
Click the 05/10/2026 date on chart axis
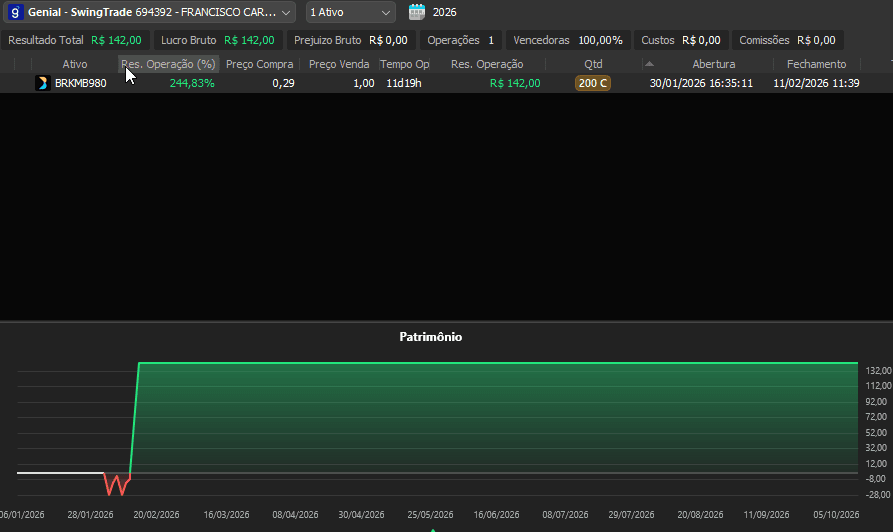click(835, 514)
